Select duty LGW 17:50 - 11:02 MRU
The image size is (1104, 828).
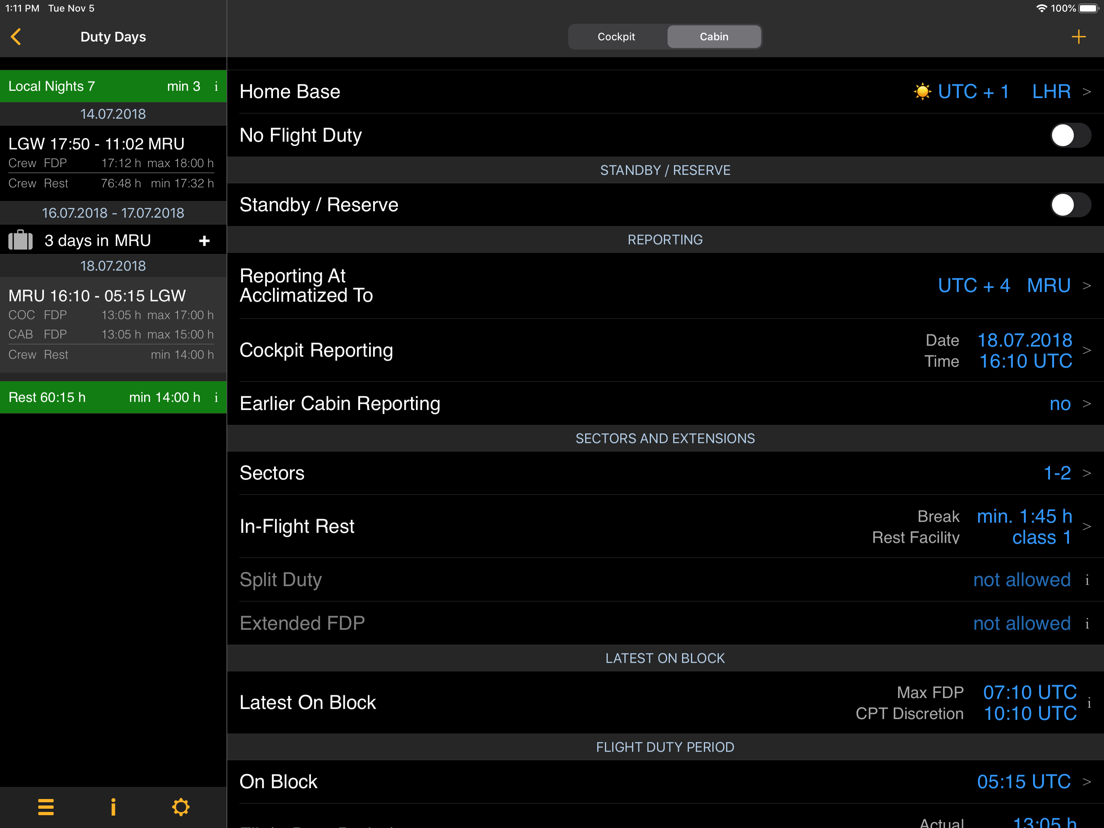113,163
